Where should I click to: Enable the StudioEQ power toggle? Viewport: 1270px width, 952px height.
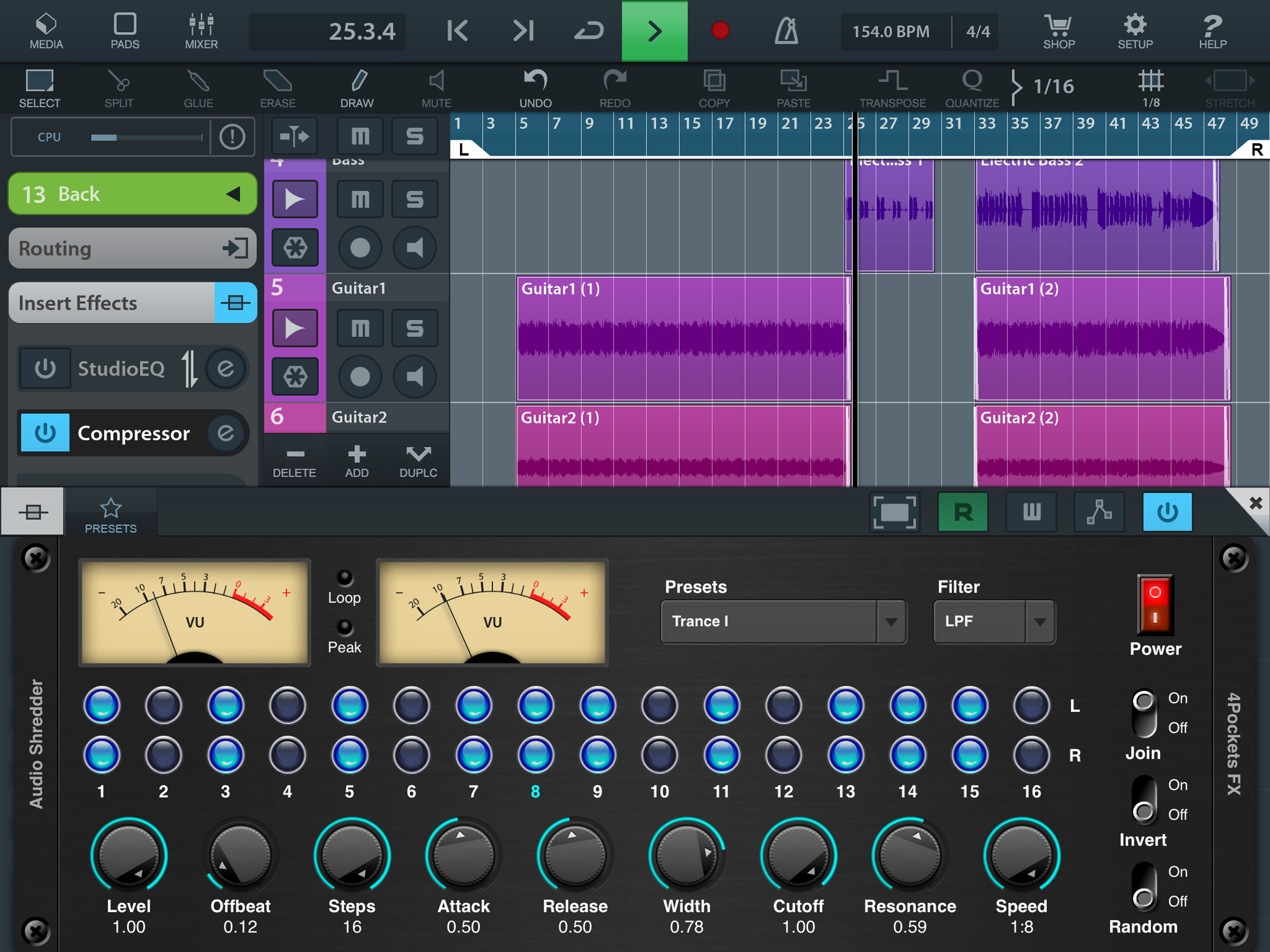point(45,369)
